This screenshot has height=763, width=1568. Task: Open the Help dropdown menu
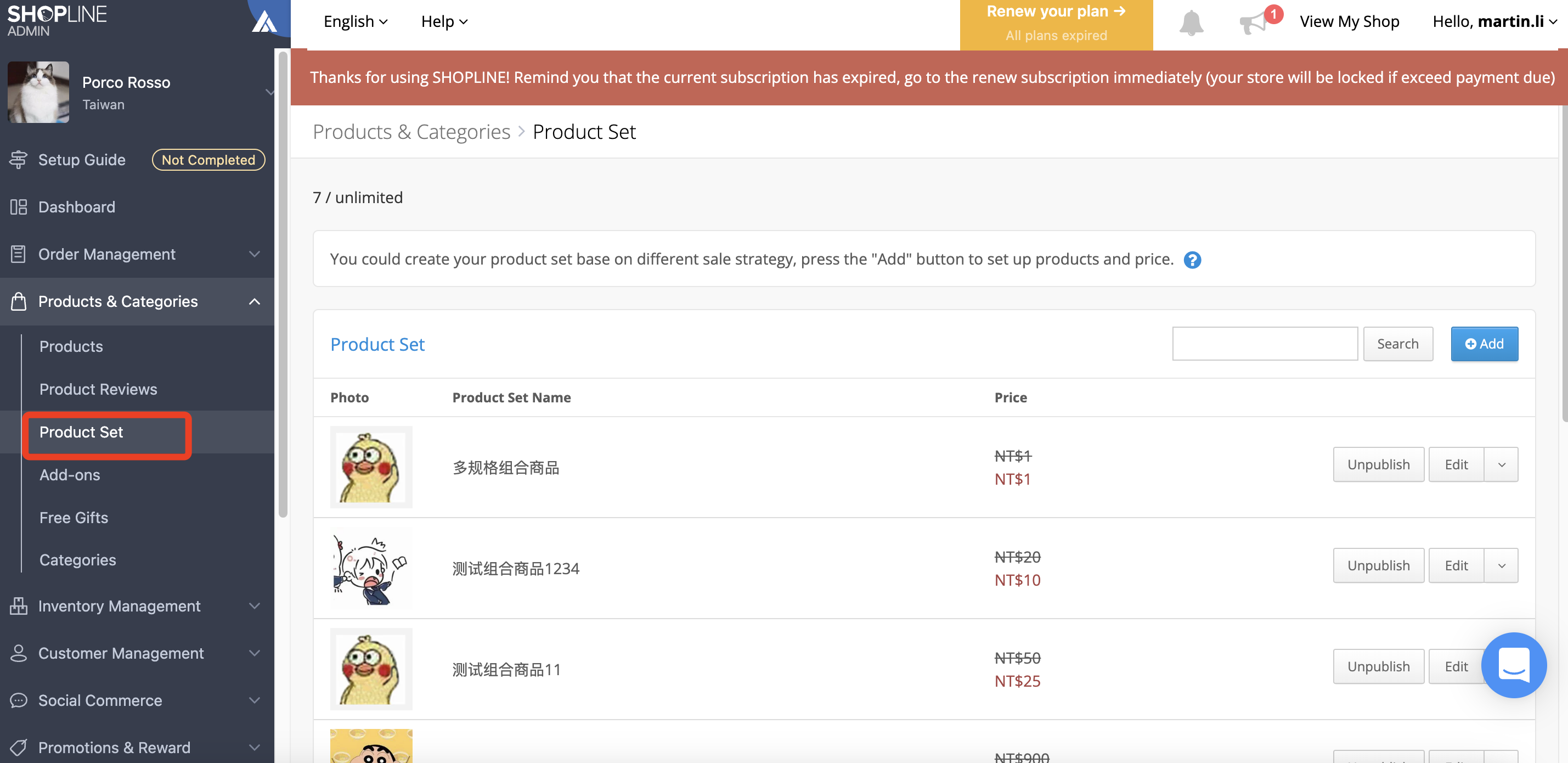(444, 21)
